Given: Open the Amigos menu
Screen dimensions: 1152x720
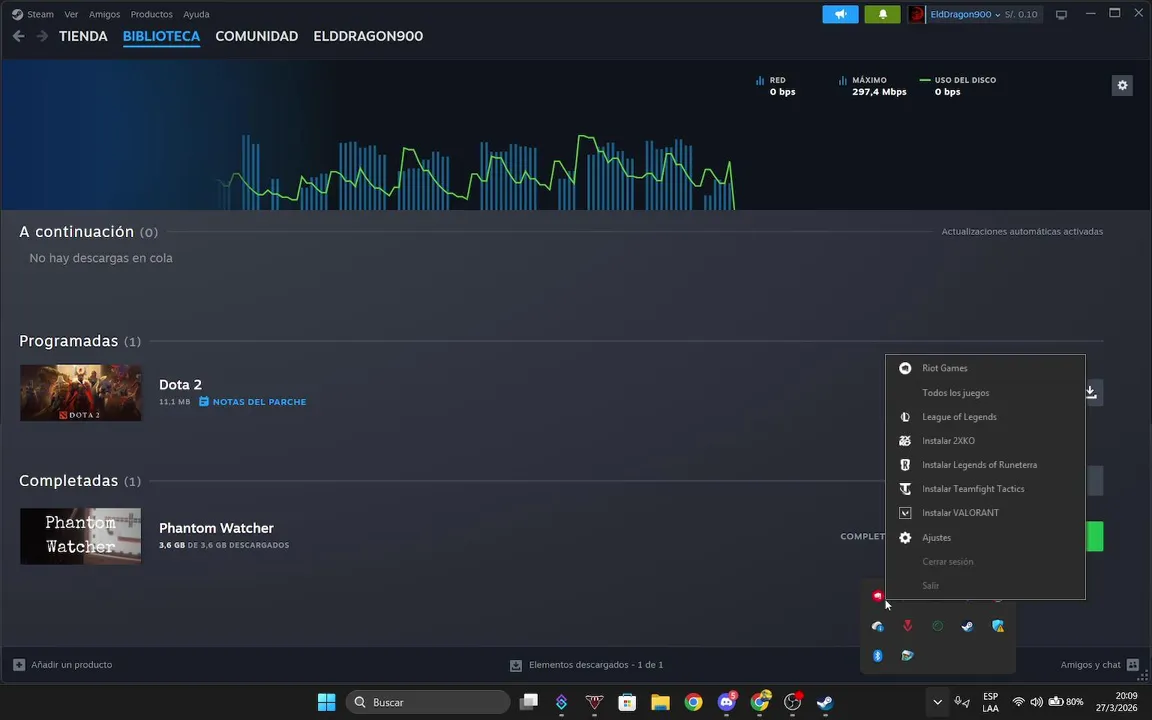Looking at the screenshot, I should click(x=104, y=14).
